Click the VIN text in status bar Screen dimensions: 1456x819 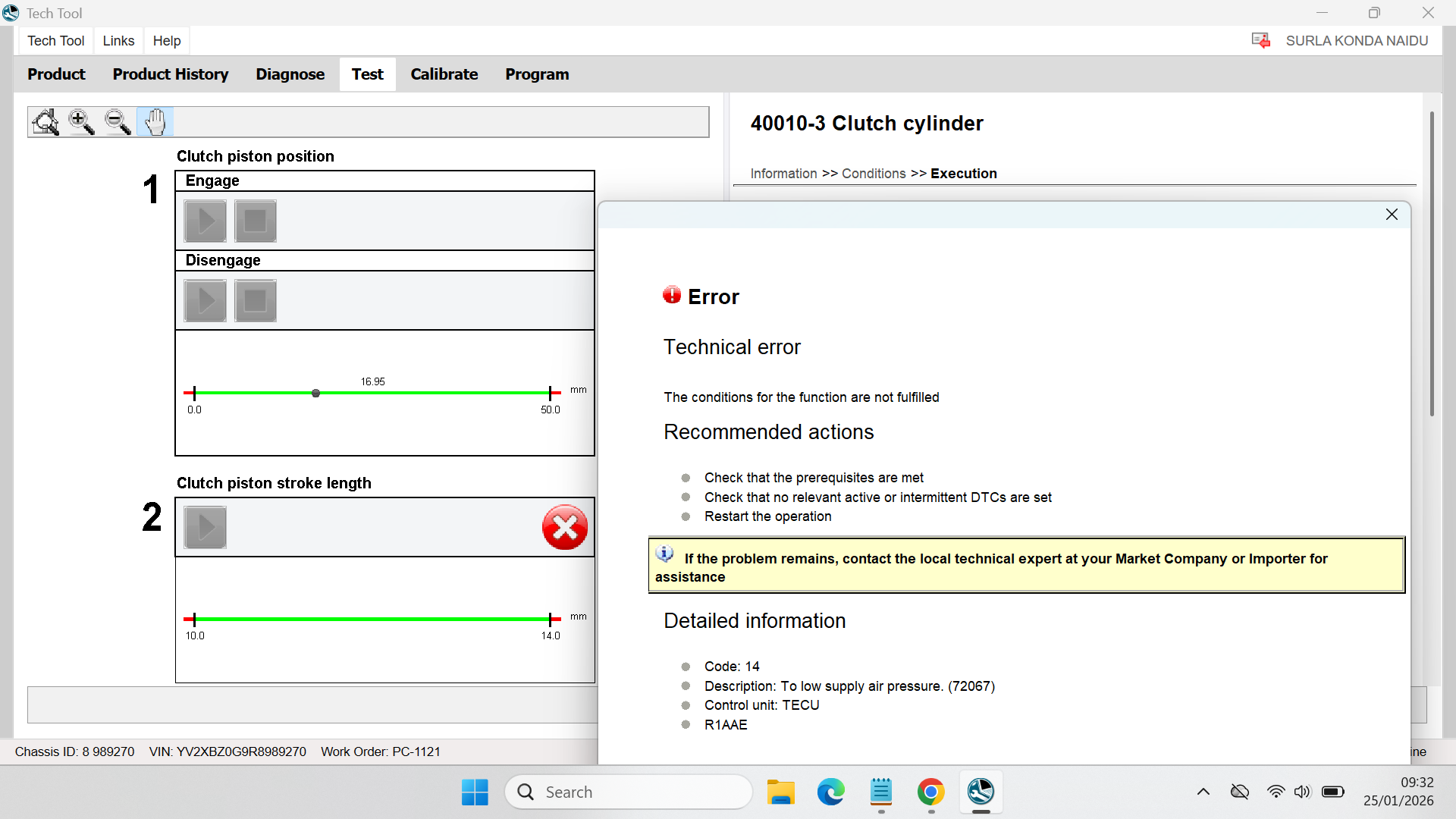(x=227, y=752)
